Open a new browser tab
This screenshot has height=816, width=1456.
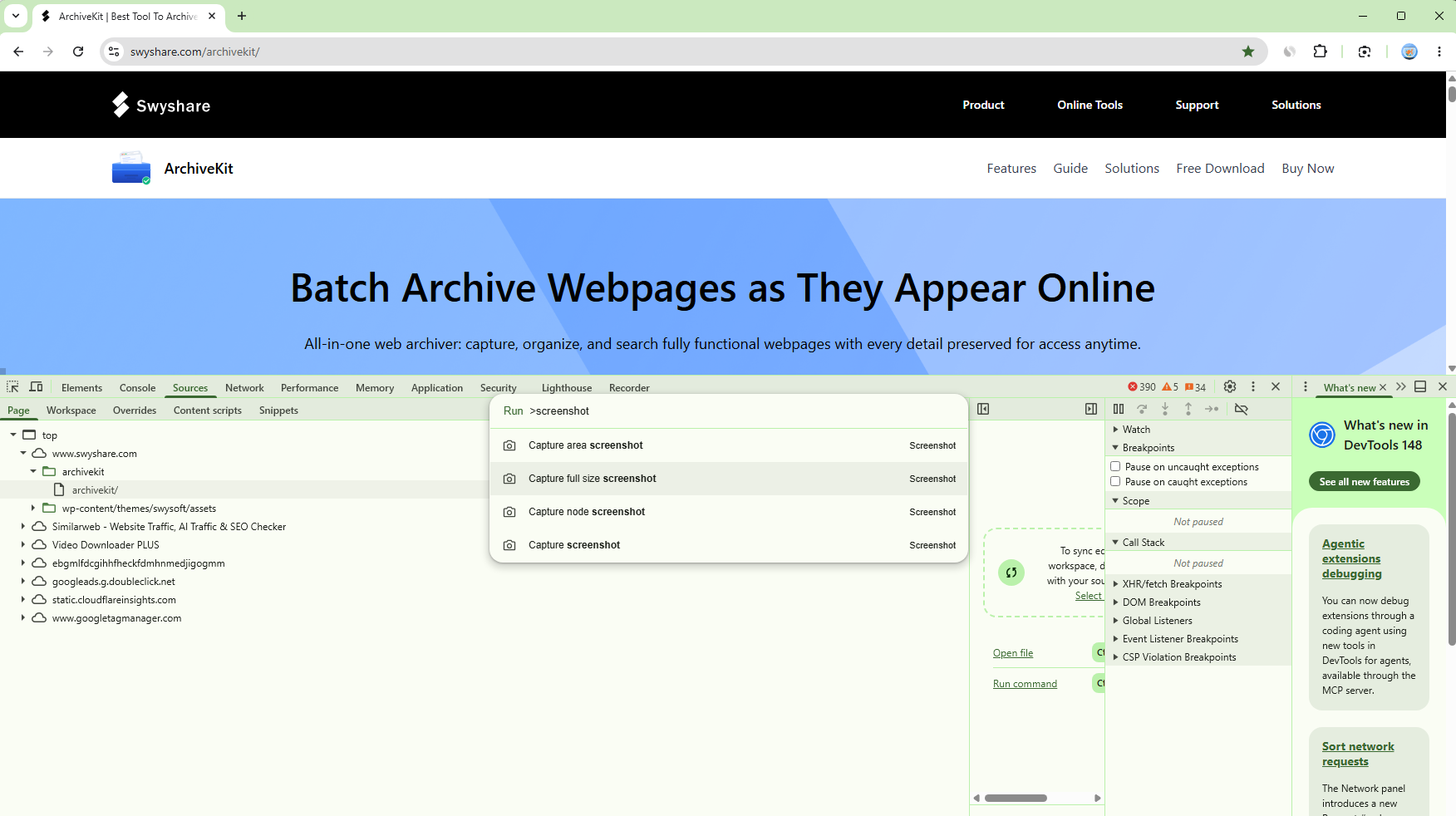242,16
